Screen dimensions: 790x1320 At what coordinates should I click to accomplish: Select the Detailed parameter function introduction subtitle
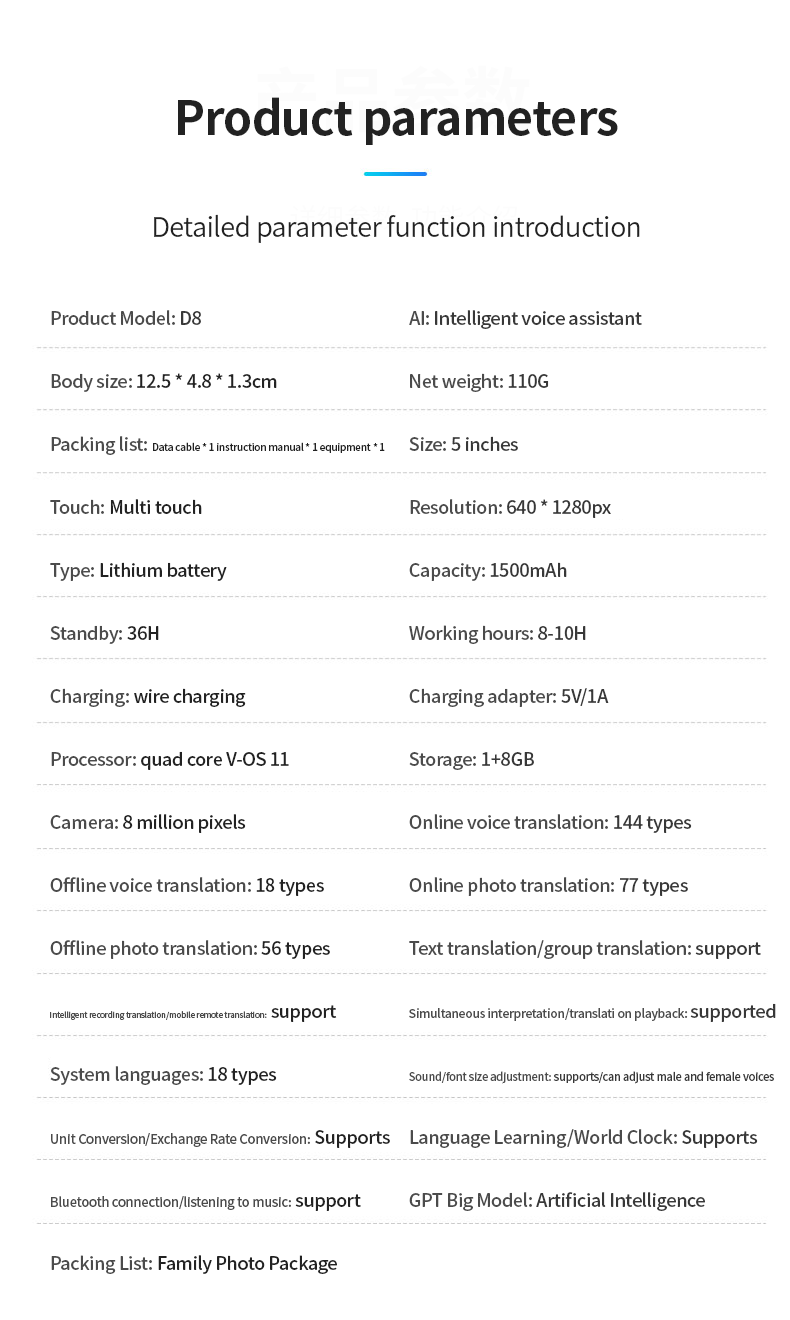click(396, 227)
